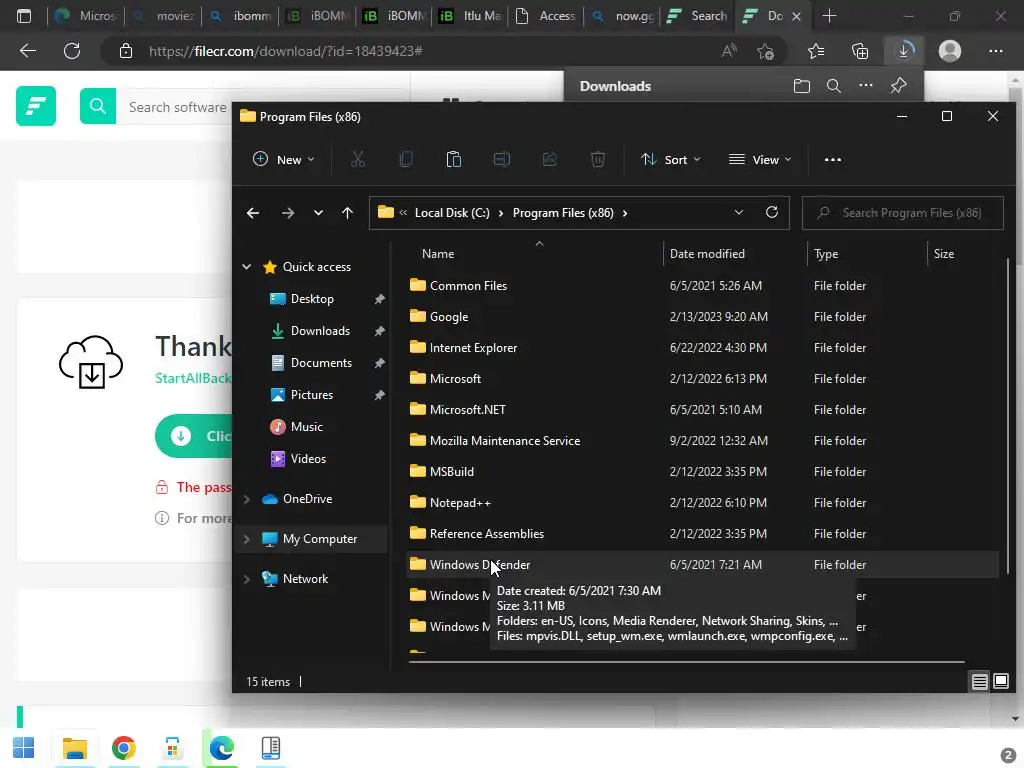Open the Sort dropdown
This screenshot has width=1024, height=768.
click(x=670, y=159)
